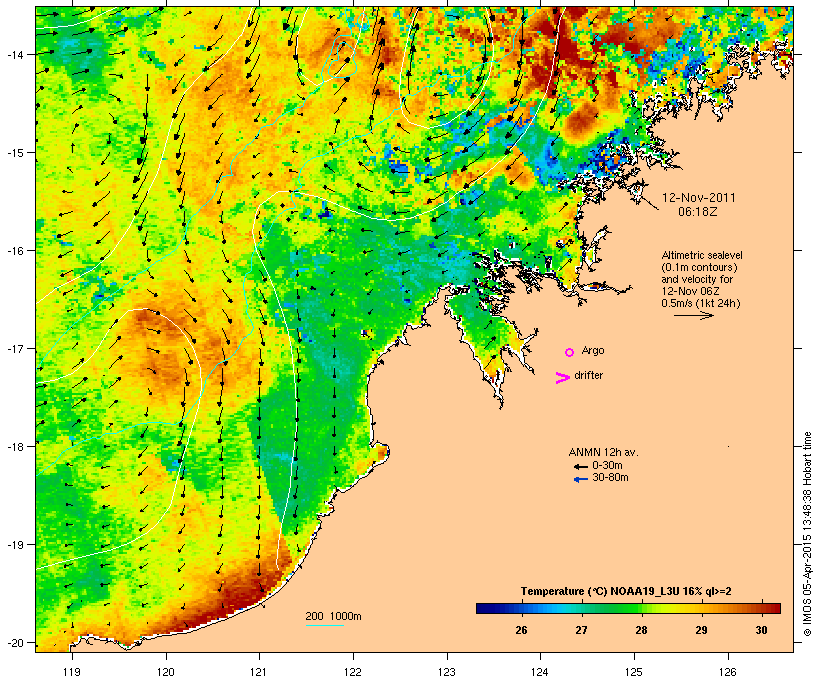Click the latitude axis label -18
Screen dimensions: 820x680
(x=14, y=446)
